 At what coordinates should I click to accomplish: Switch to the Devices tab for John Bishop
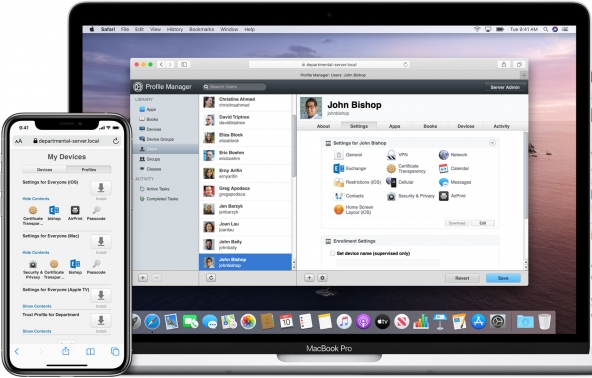466,126
